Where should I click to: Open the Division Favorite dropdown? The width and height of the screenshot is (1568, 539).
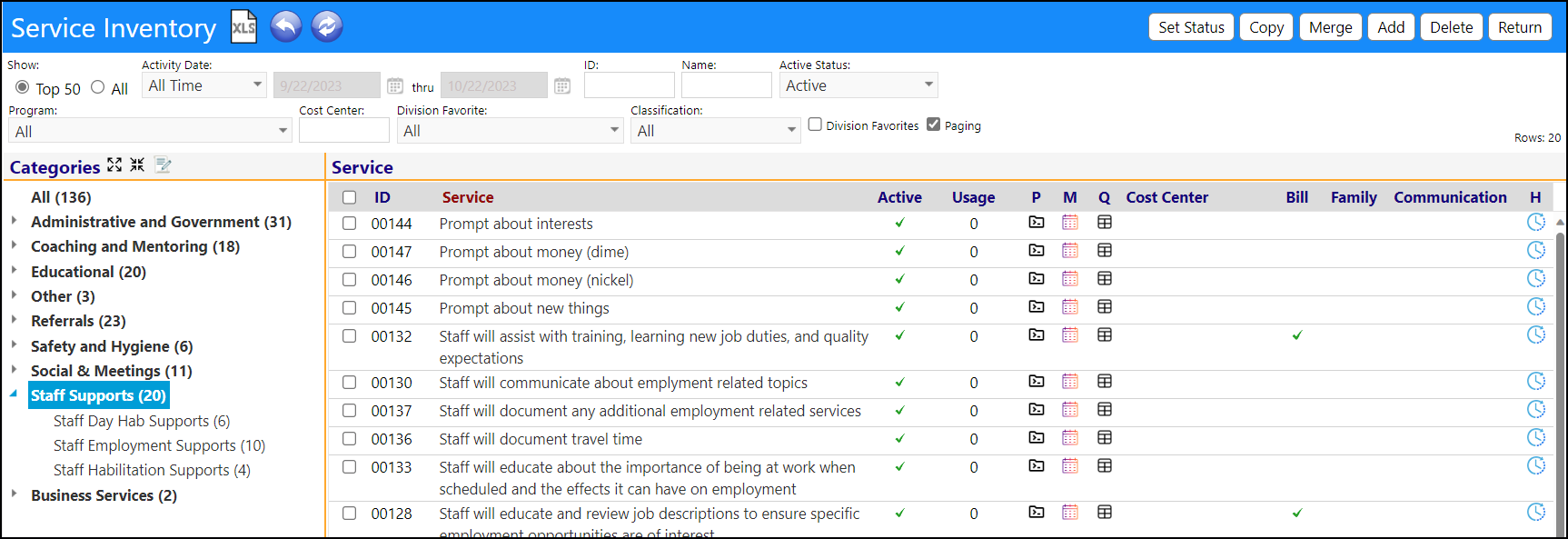[x=510, y=131]
